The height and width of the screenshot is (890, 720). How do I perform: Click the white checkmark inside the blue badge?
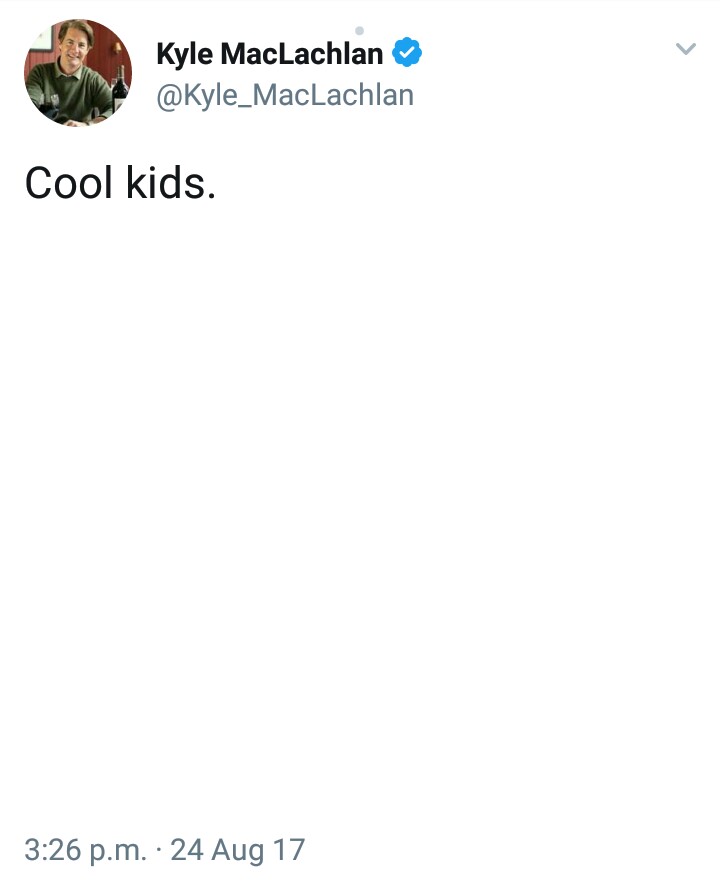(x=407, y=53)
